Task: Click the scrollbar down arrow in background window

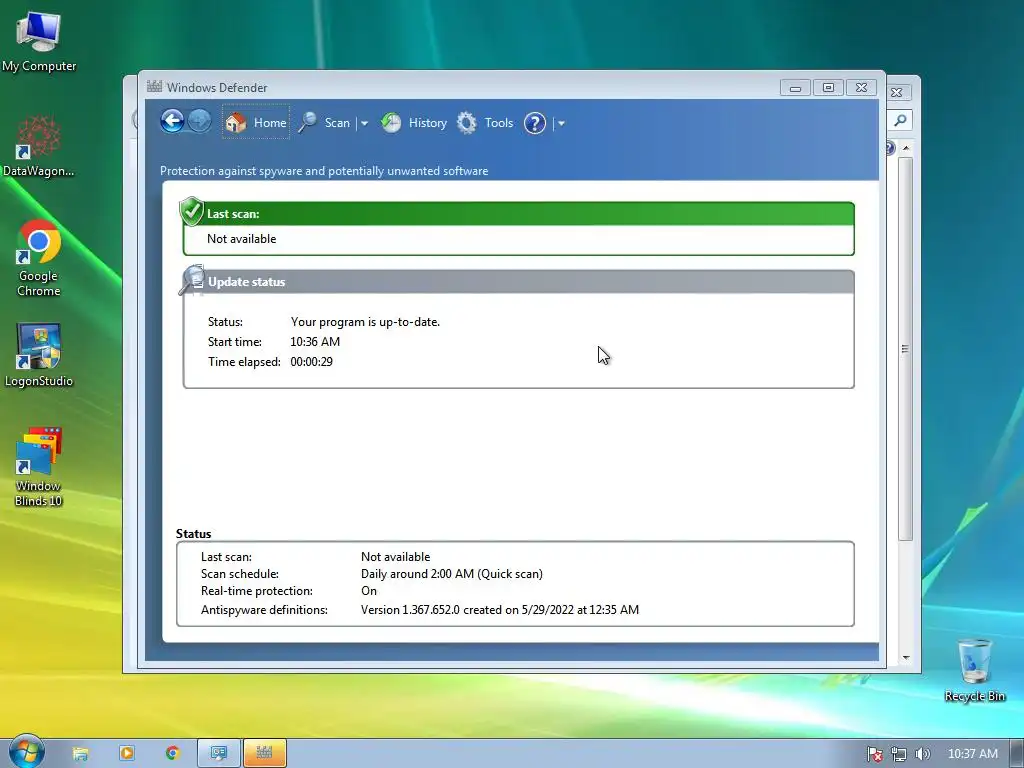Action: point(906,658)
